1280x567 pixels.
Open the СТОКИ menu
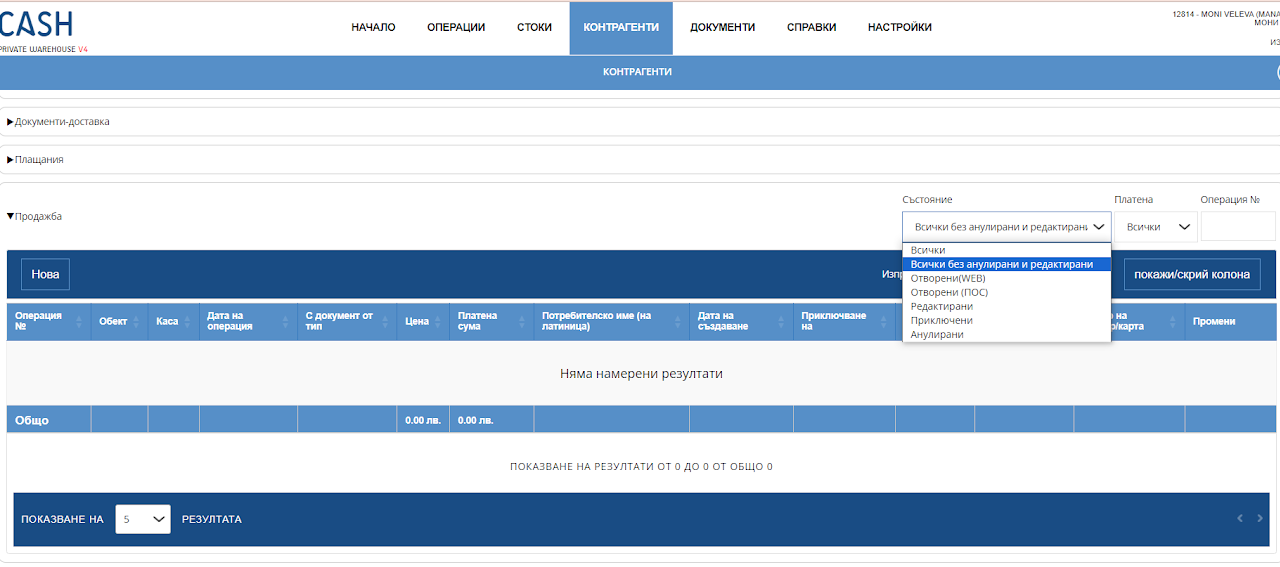coord(534,27)
